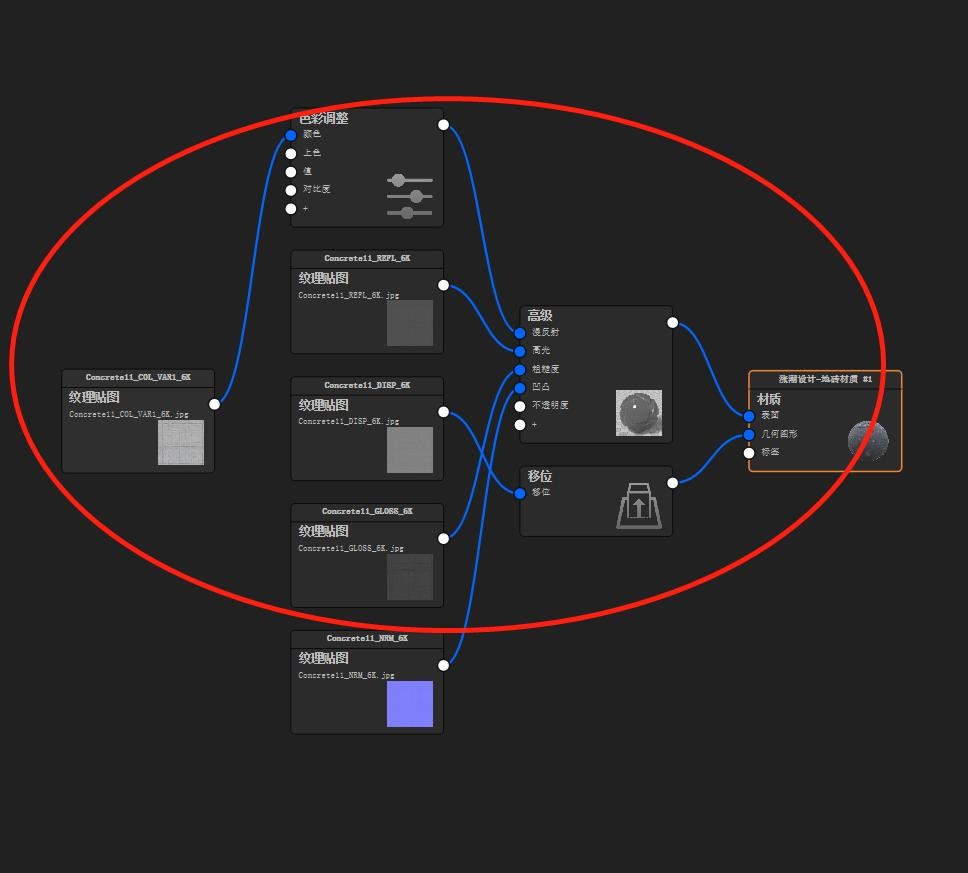Click the output socket of 色彩调整 node
Screen dimensions: 968x873
click(x=443, y=125)
